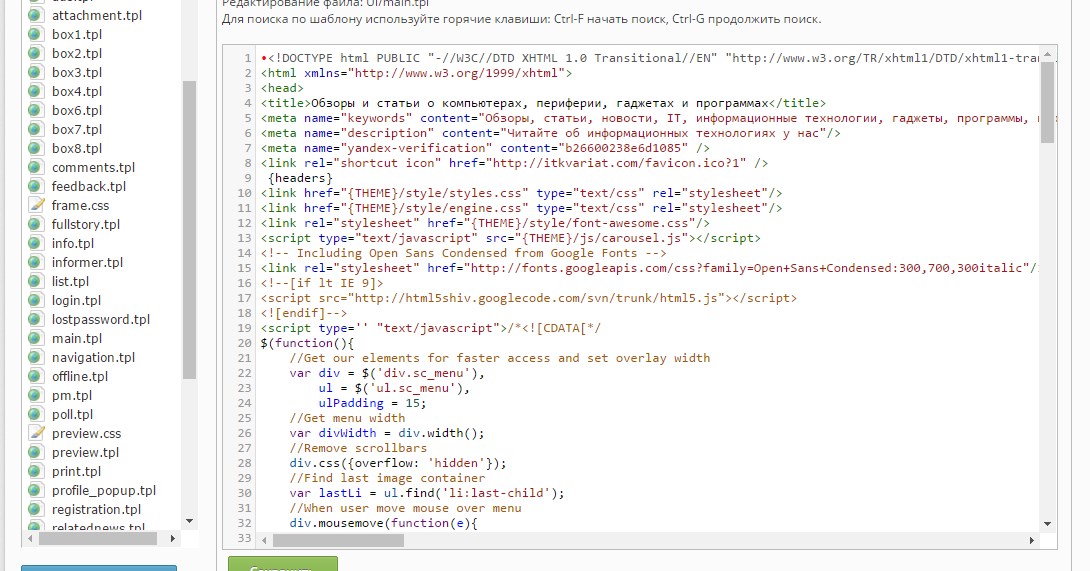Click the file icon next to info.tpl
Image resolution: width=1090 pixels, height=571 pixels.
35,243
